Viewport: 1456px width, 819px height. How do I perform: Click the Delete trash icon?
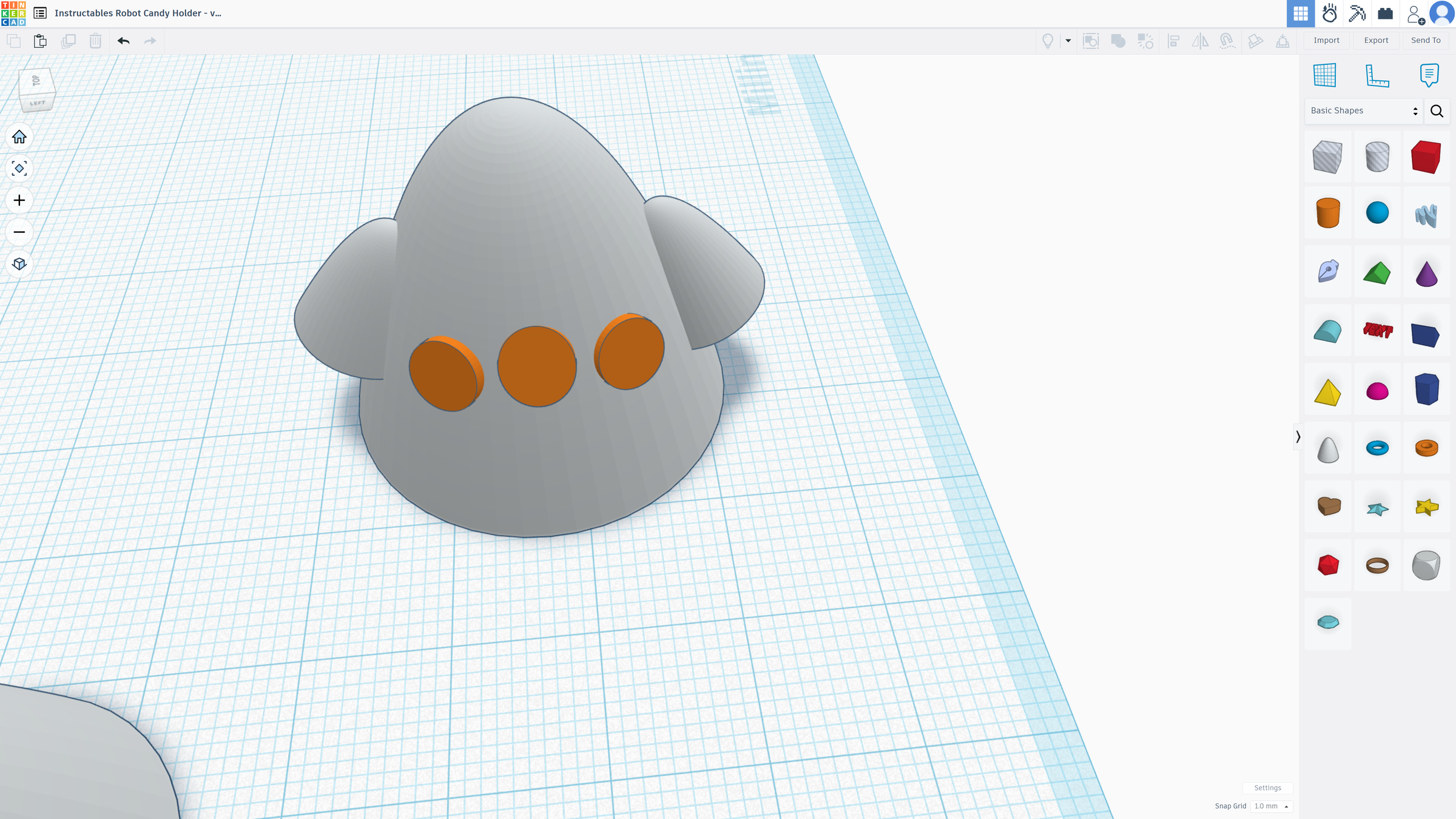click(95, 41)
